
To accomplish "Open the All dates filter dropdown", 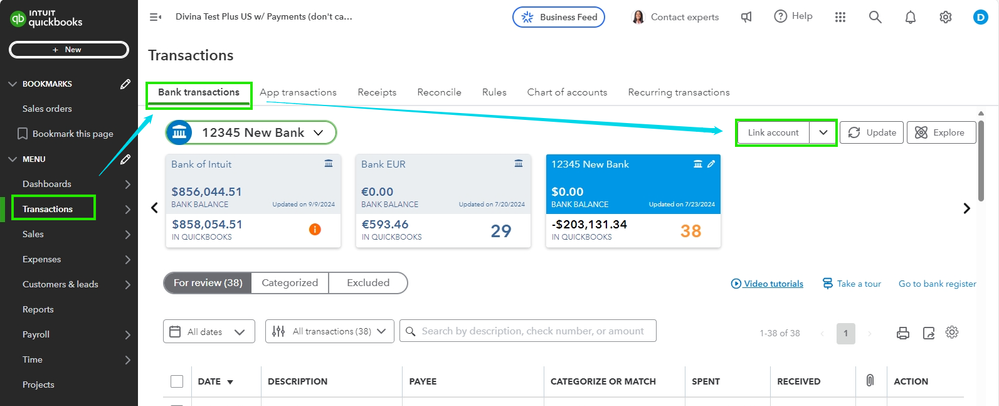I will [x=208, y=331].
